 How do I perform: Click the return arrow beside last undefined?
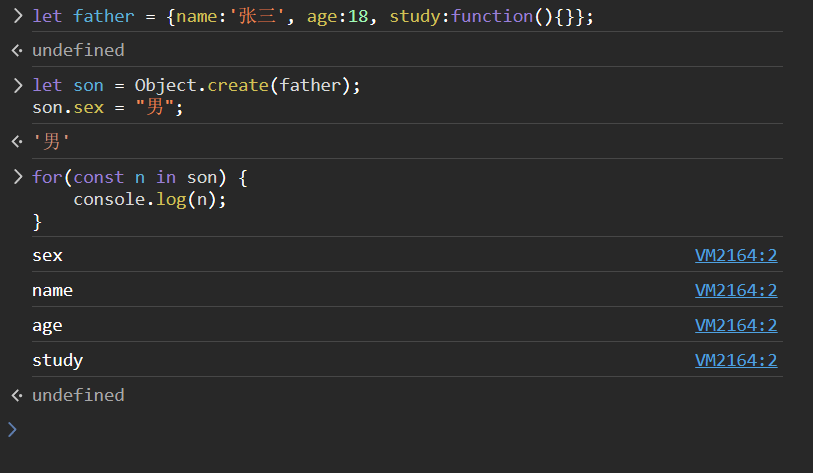(17, 395)
